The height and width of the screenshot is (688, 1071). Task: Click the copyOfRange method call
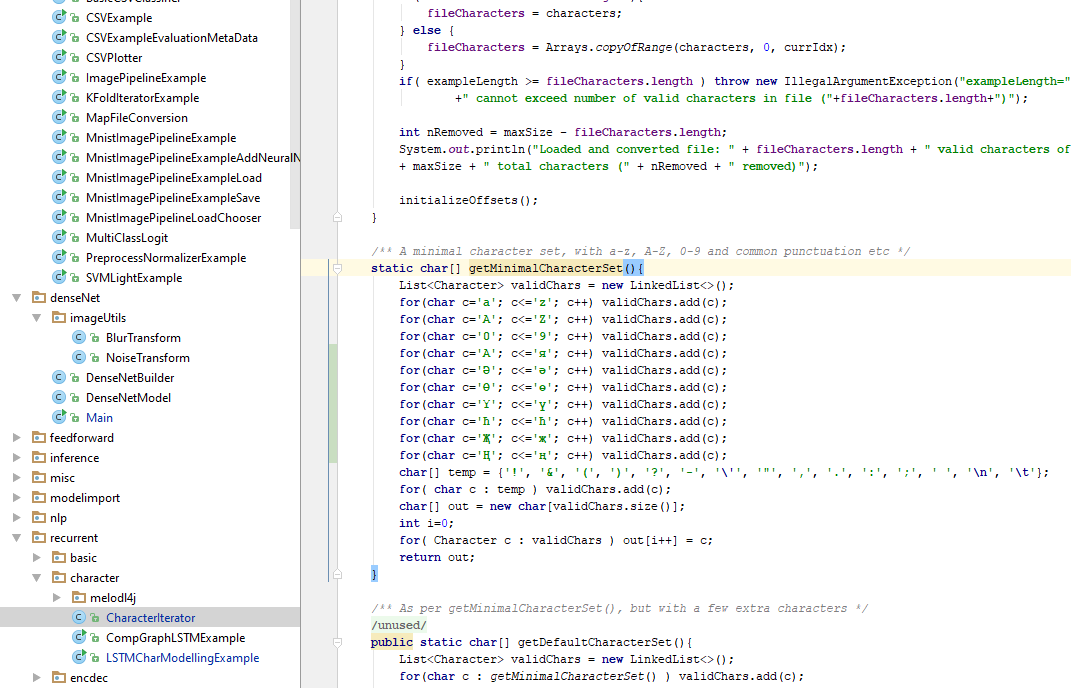pos(634,47)
